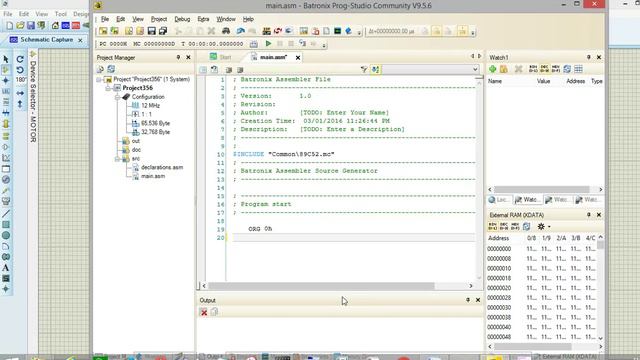Open the symbol dropdown above code editor
Viewport: 640px width, 360px height.
[475, 69]
